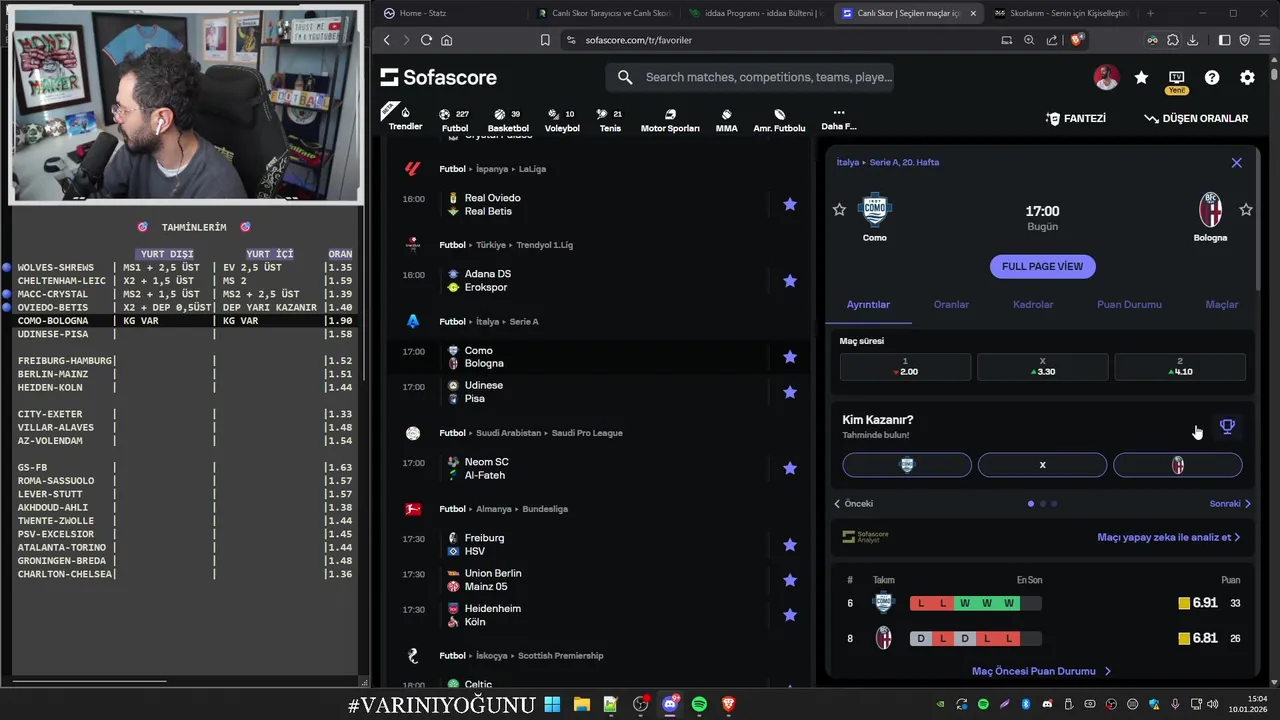This screenshot has width=1280, height=720.
Task: Focus the Sofascore search field
Action: (x=750, y=77)
